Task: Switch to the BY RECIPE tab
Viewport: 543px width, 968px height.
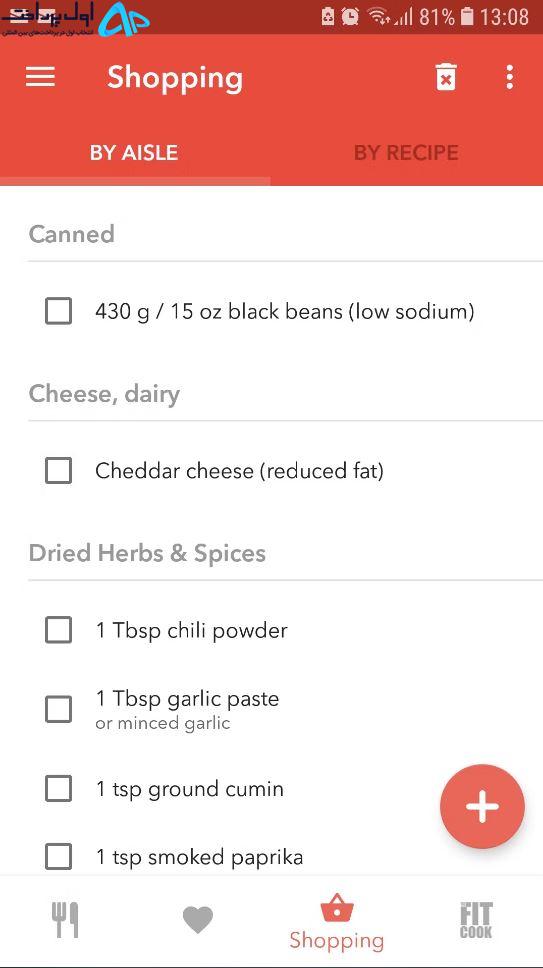Action: pos(406,153)
